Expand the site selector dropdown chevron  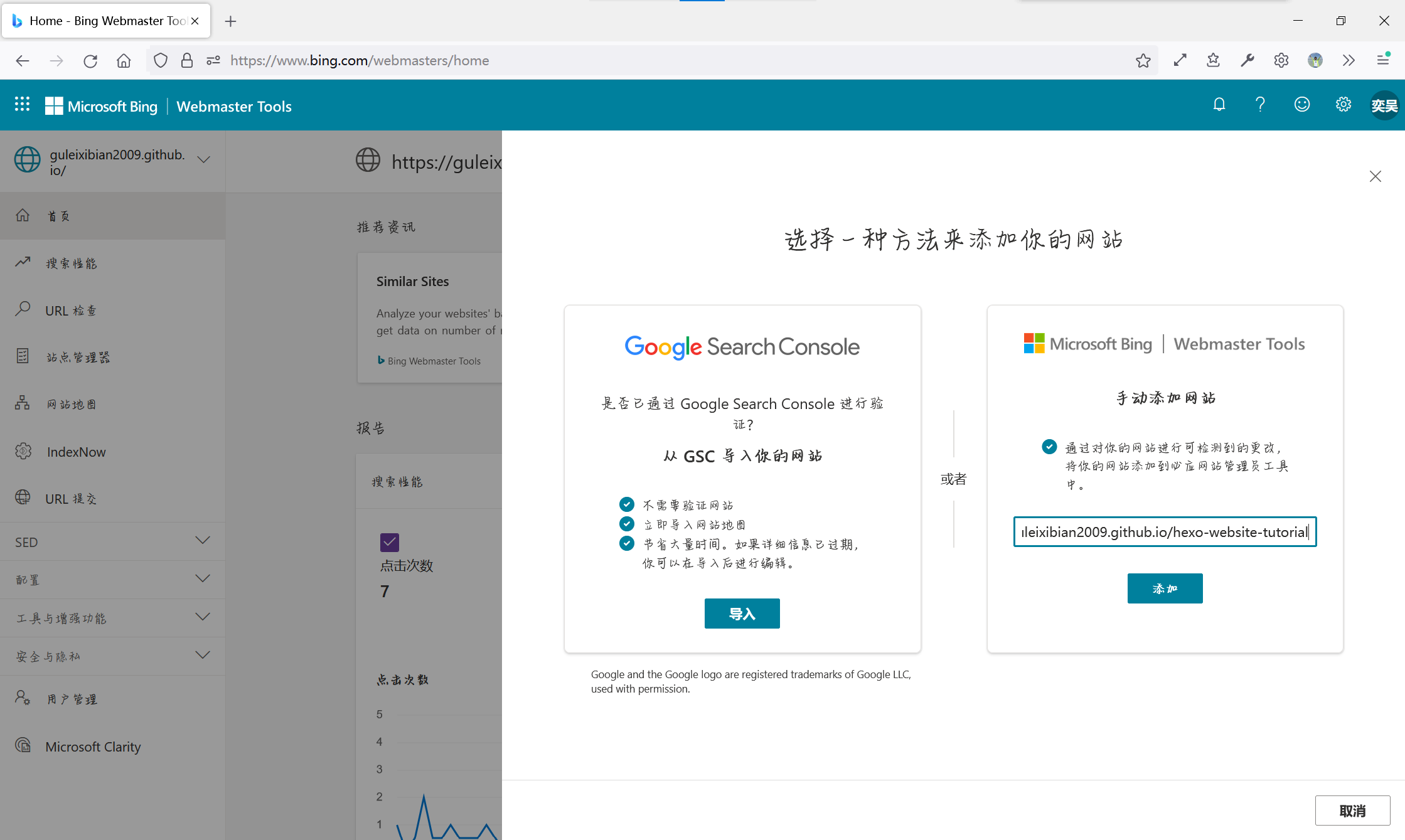pyautogui.click(x=203, y=160)
